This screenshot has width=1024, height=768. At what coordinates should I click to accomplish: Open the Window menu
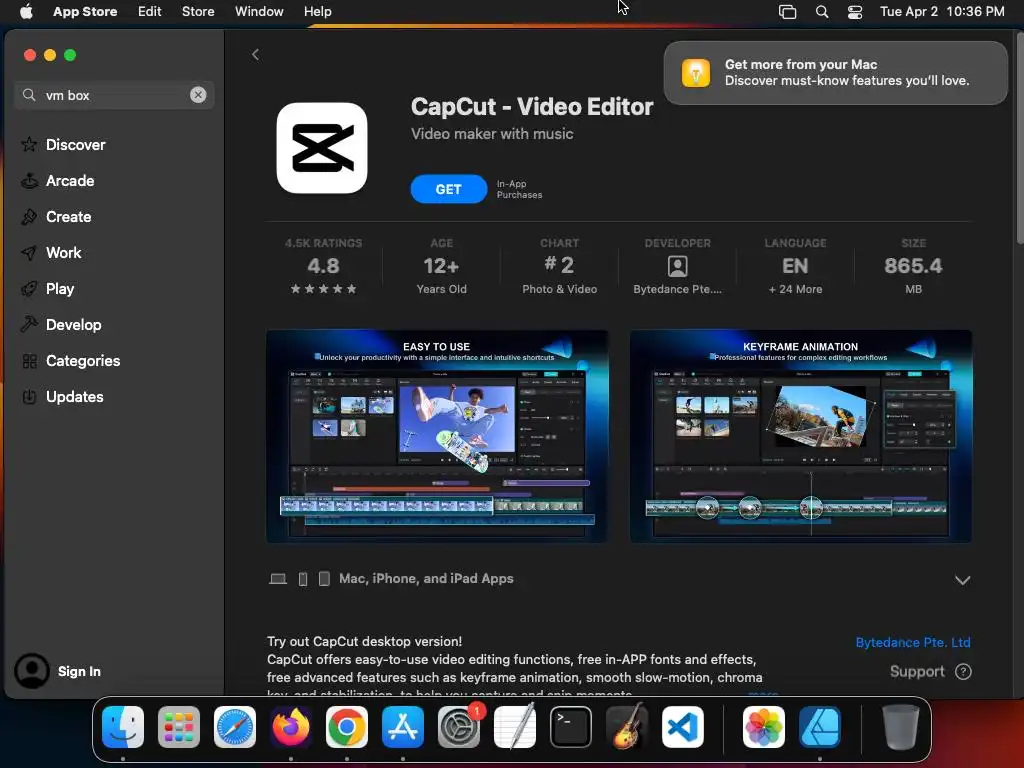pos(259,11)
